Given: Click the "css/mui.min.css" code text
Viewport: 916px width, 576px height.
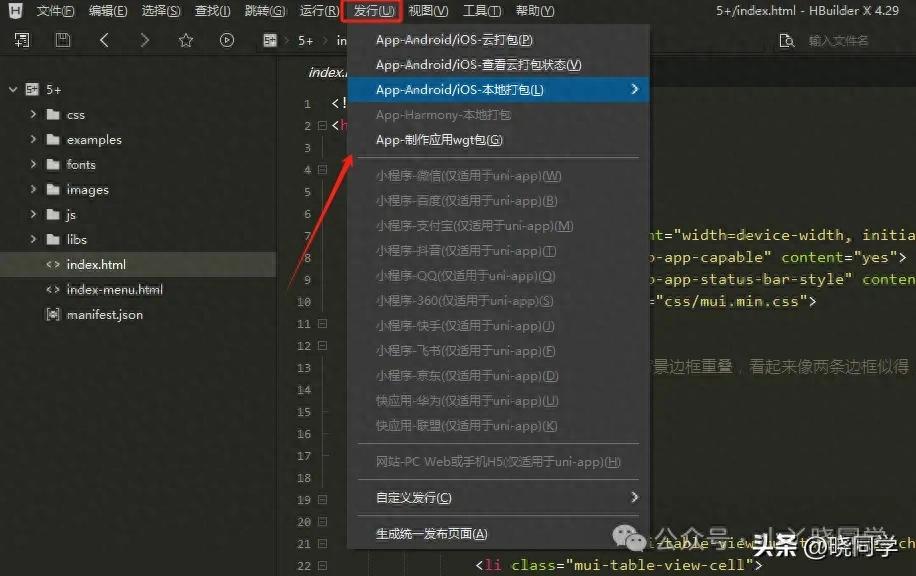Looking at the screenshot, I should point(731,301).
